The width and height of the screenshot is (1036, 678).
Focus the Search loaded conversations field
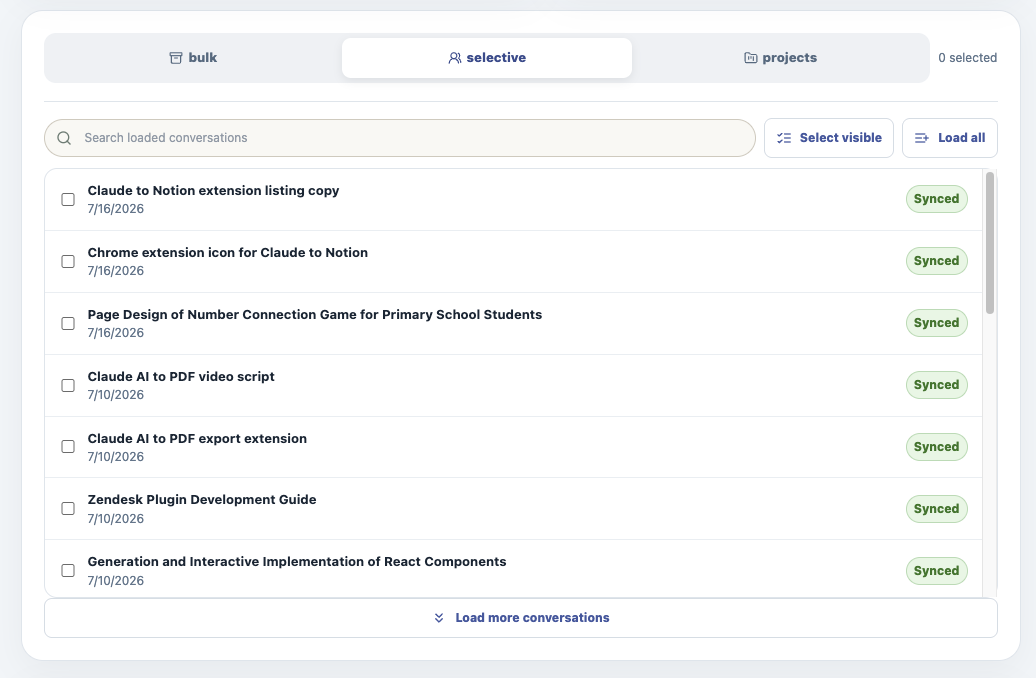(x=400, y=138)
